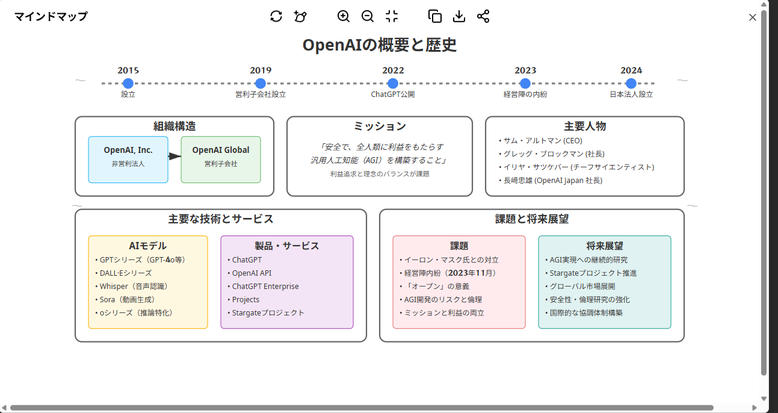Click the Projects item

(244, 300)
